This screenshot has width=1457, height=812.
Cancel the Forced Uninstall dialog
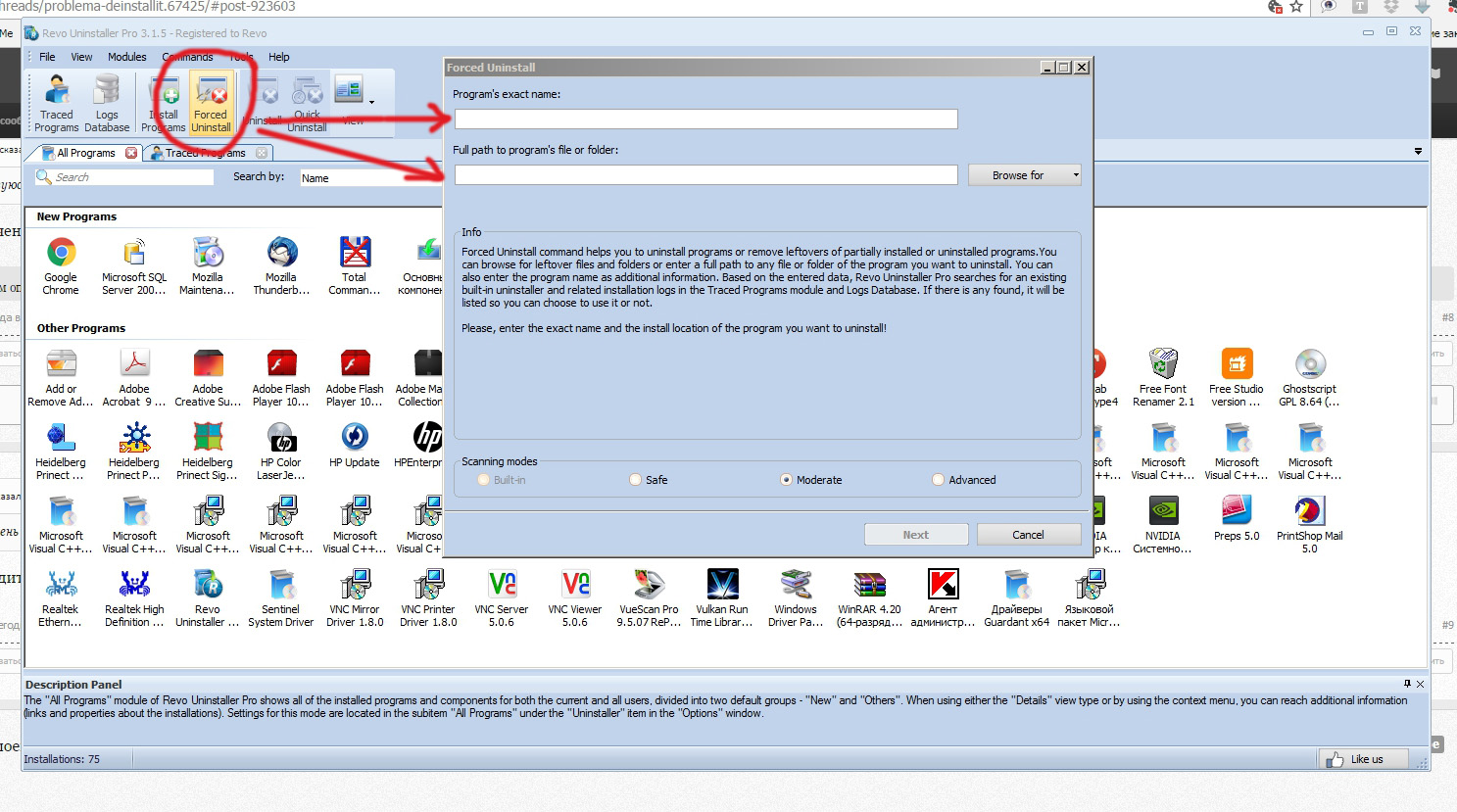[1028, 535]
